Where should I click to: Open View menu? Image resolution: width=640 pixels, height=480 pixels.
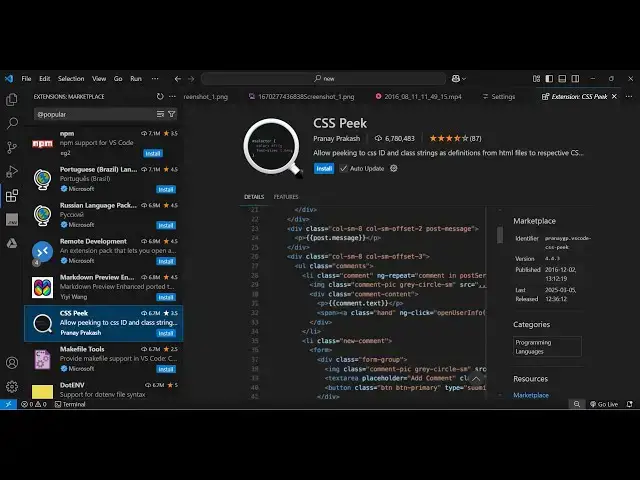[x=99, y=79]
